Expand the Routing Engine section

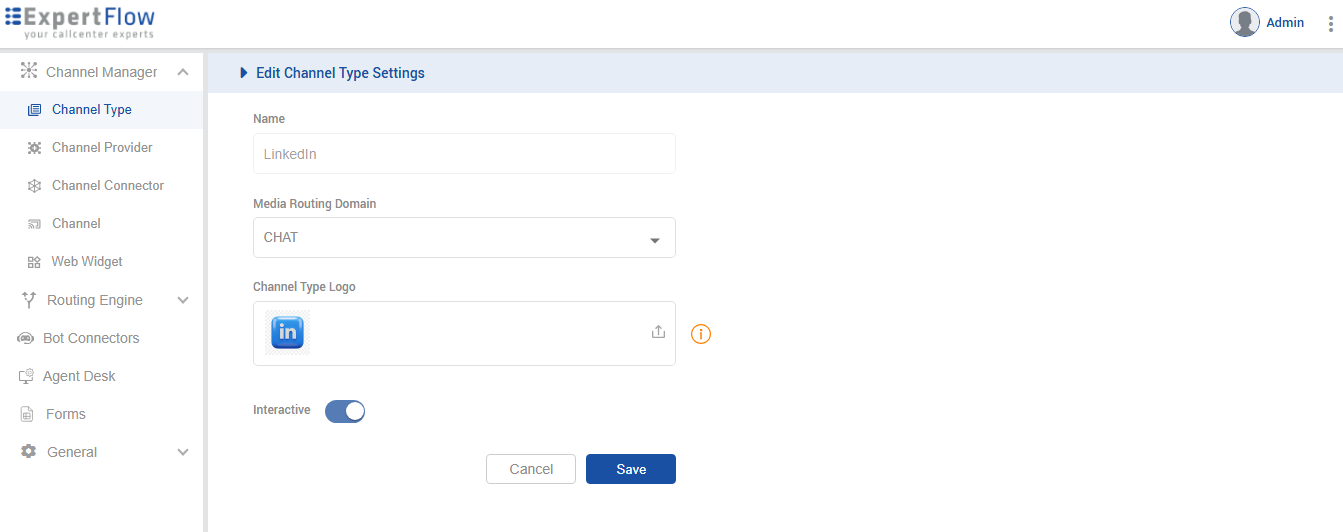pyautogui.click(x=183, y=300)
